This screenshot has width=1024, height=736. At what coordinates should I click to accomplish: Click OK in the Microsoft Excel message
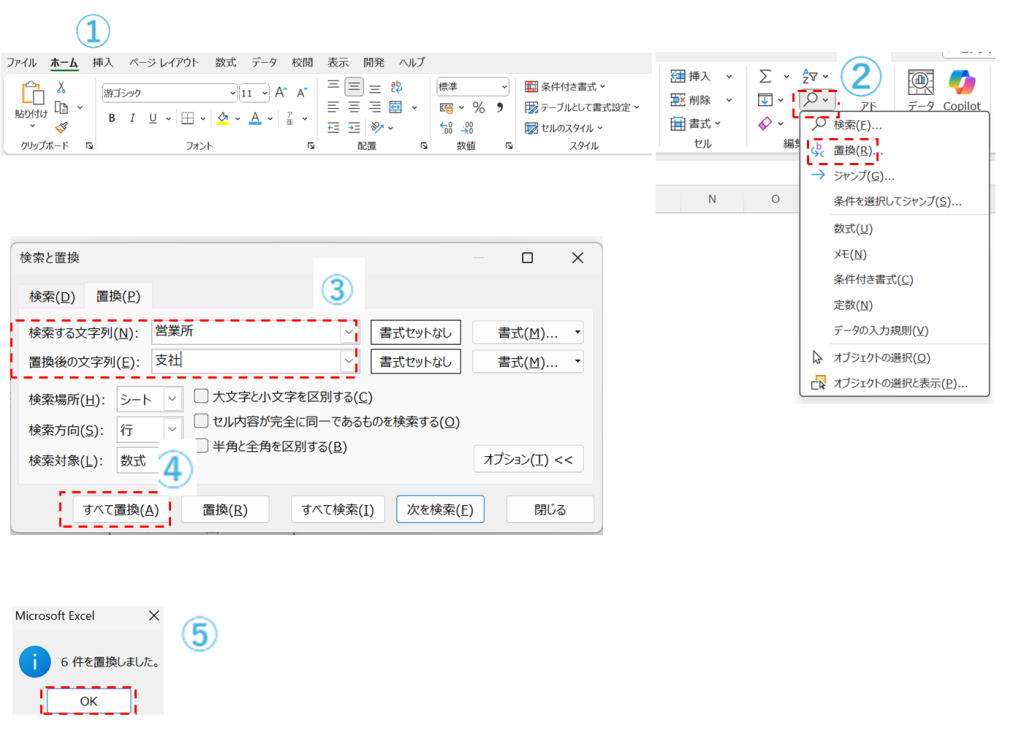click(x=88, y=701)
